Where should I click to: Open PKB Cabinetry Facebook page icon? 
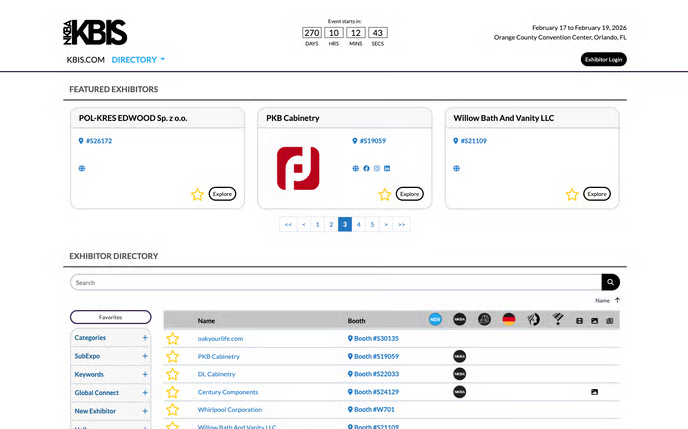point(366,168)
